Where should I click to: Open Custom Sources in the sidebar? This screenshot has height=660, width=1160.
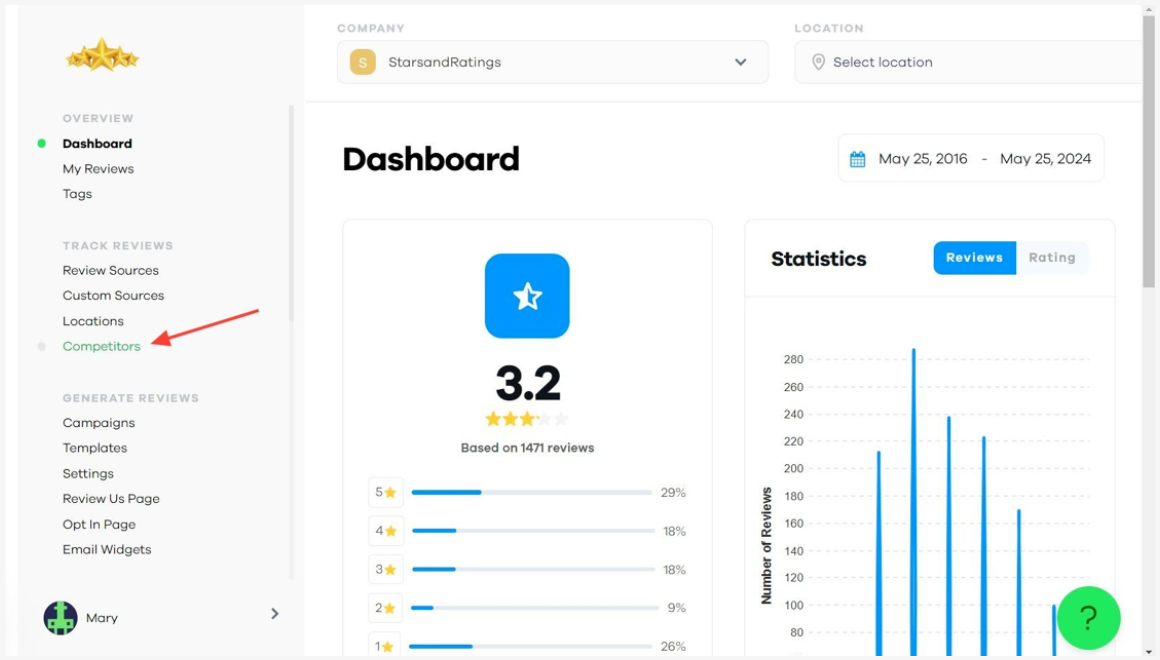[113, 295]
